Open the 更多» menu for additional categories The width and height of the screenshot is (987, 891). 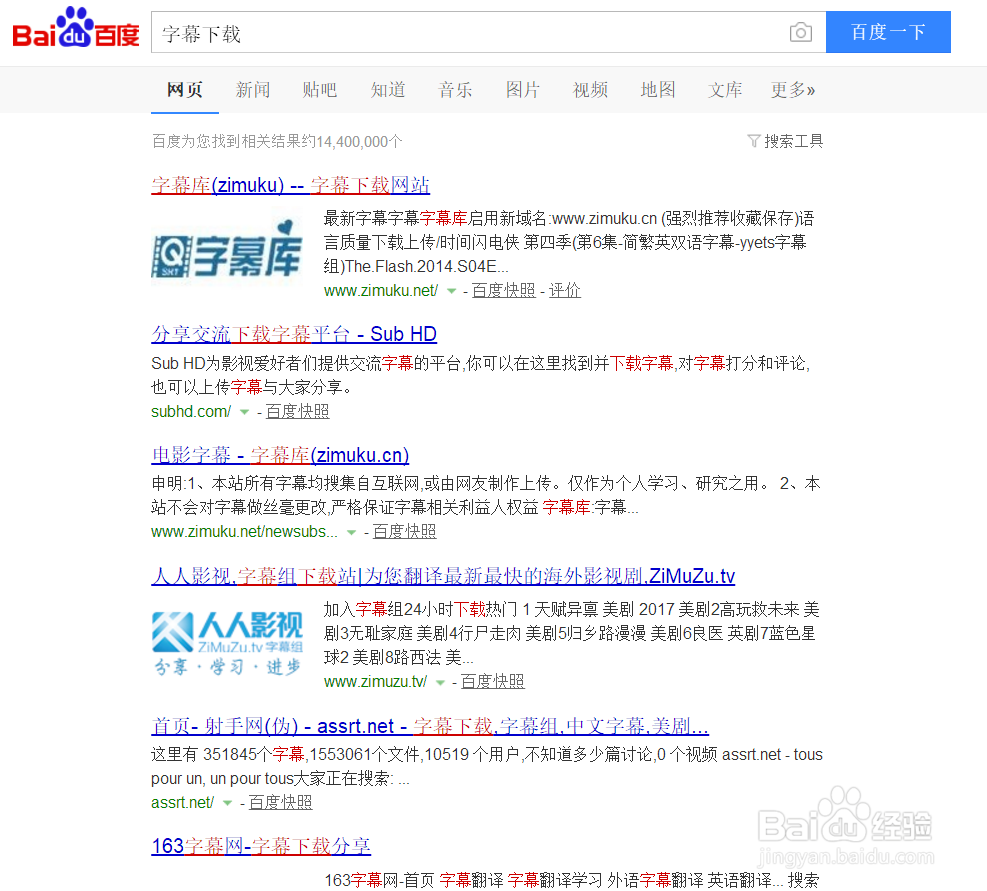[x=793, y=90]
